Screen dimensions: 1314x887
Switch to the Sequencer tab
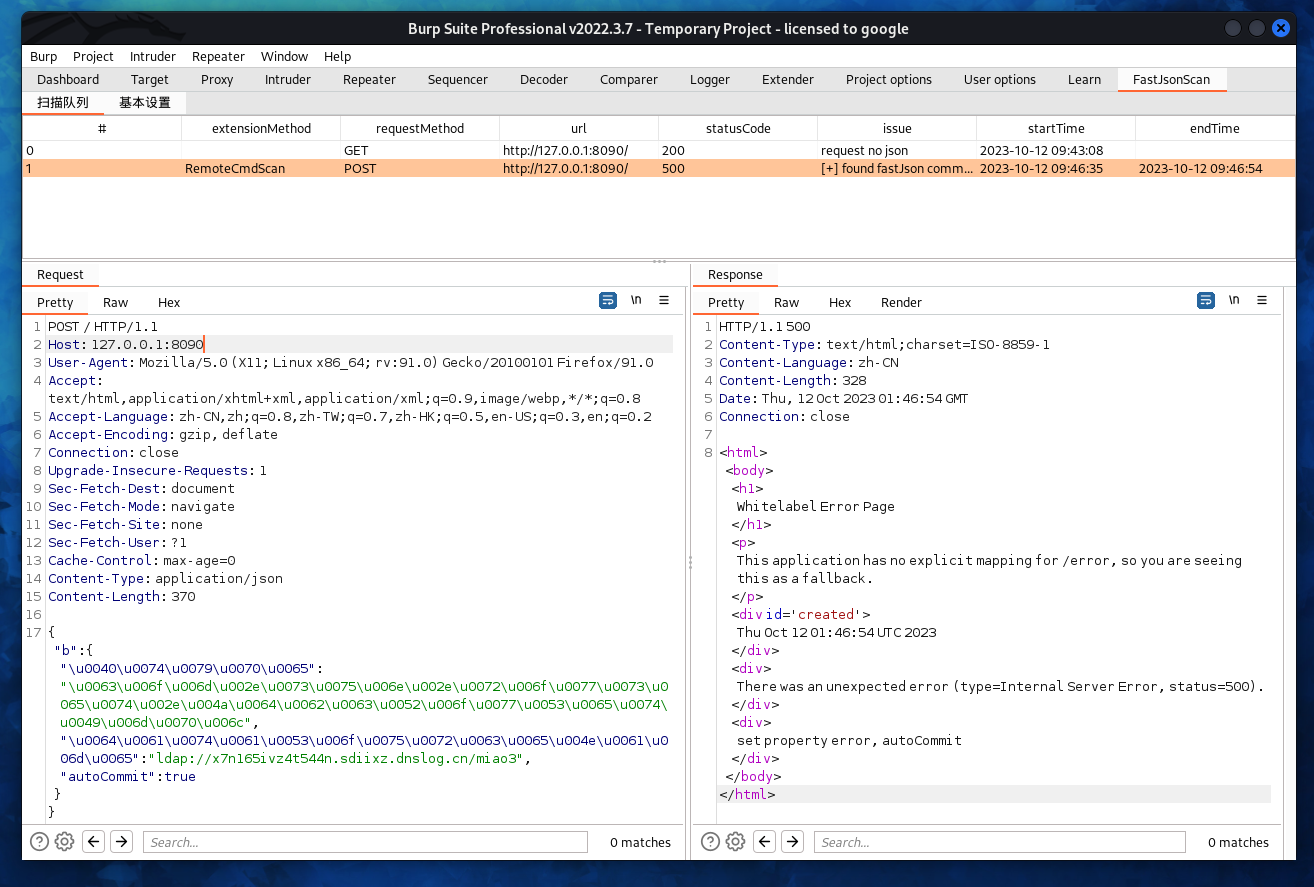click(x=458, y=80)
